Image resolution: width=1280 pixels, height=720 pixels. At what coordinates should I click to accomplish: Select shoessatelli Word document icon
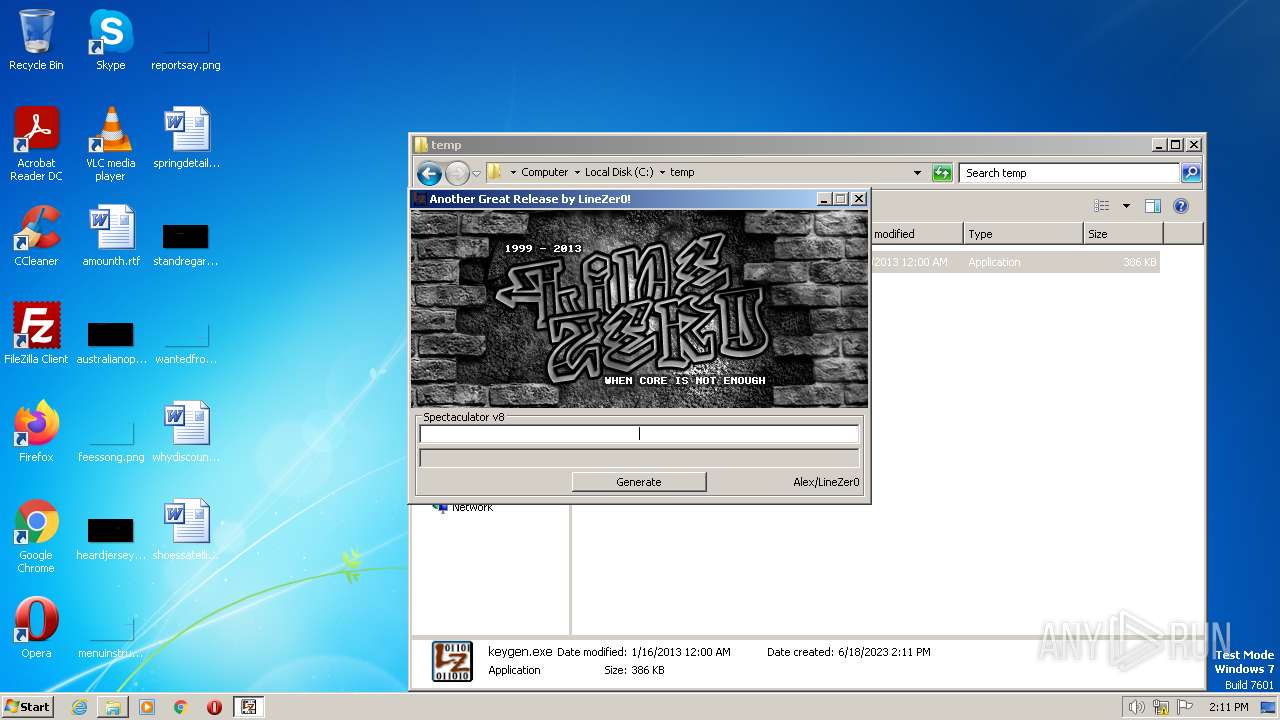[x=186, y=530]
